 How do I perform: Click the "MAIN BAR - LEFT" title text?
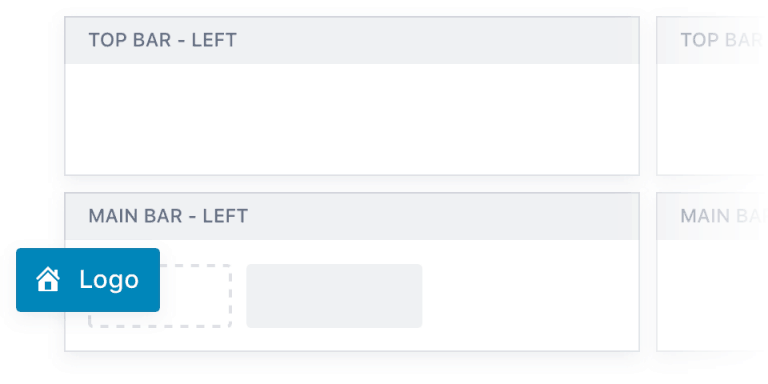[168, 216]
